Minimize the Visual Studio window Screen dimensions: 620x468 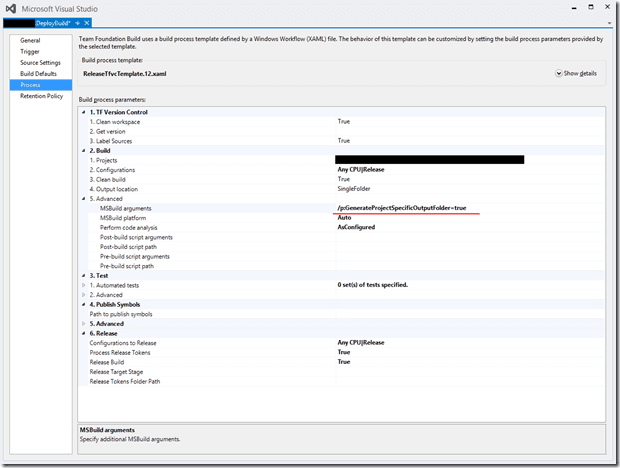click(574, 8)
